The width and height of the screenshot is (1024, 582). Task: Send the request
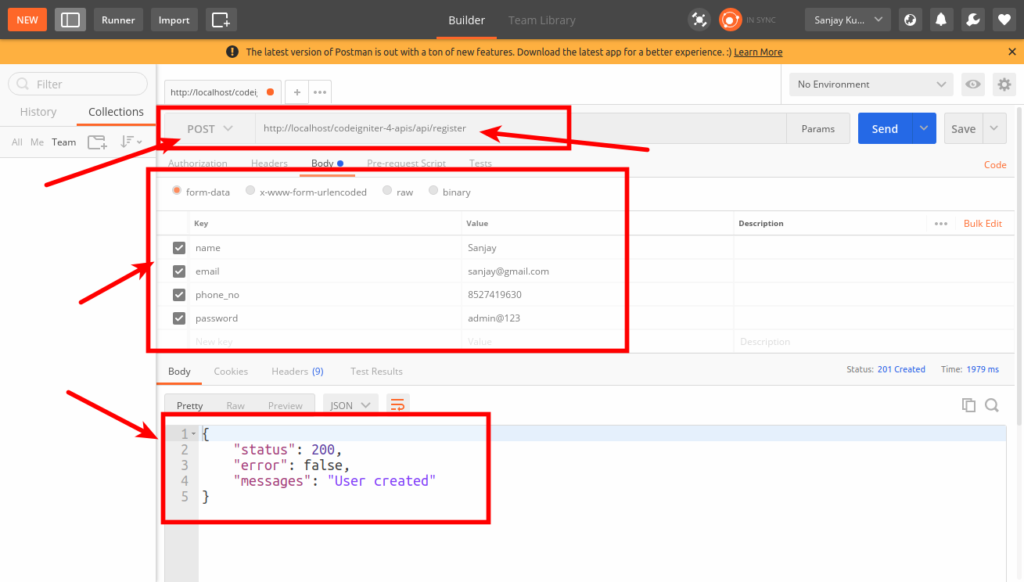coord(885,129)
